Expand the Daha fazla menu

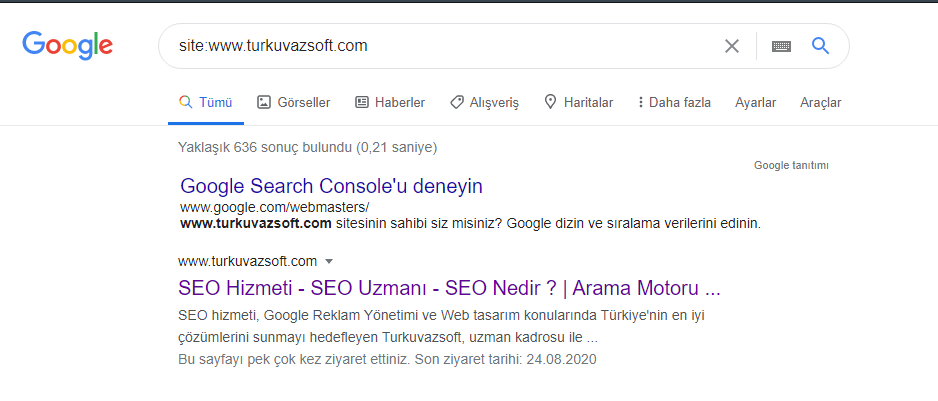(674, 102)
